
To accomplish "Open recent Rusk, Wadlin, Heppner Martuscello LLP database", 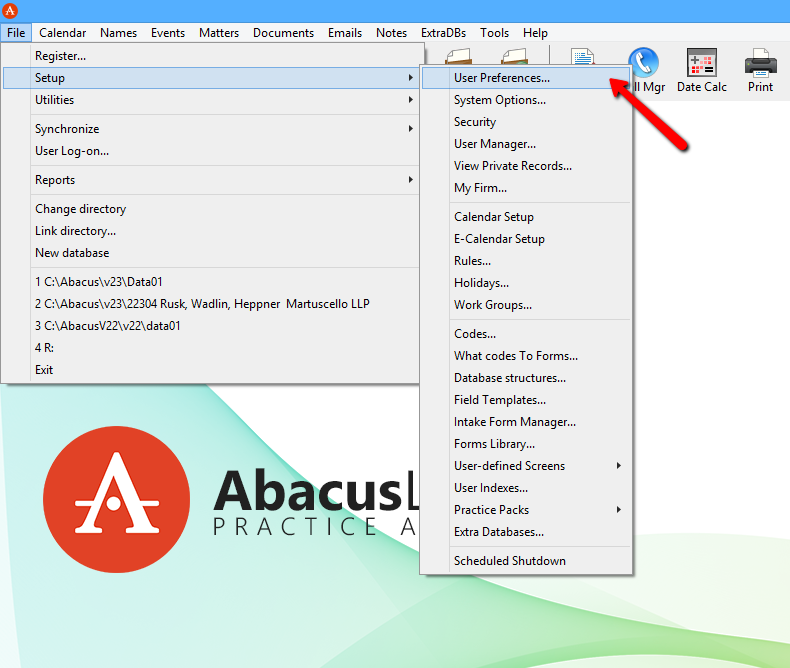I will (212, 304).
